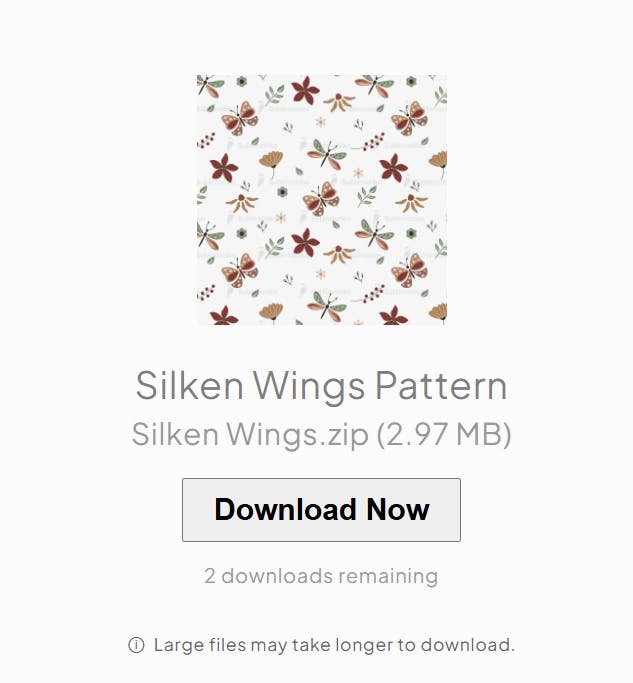
Task: Click the dark red flower at preview top center
Action: point(305,91)
